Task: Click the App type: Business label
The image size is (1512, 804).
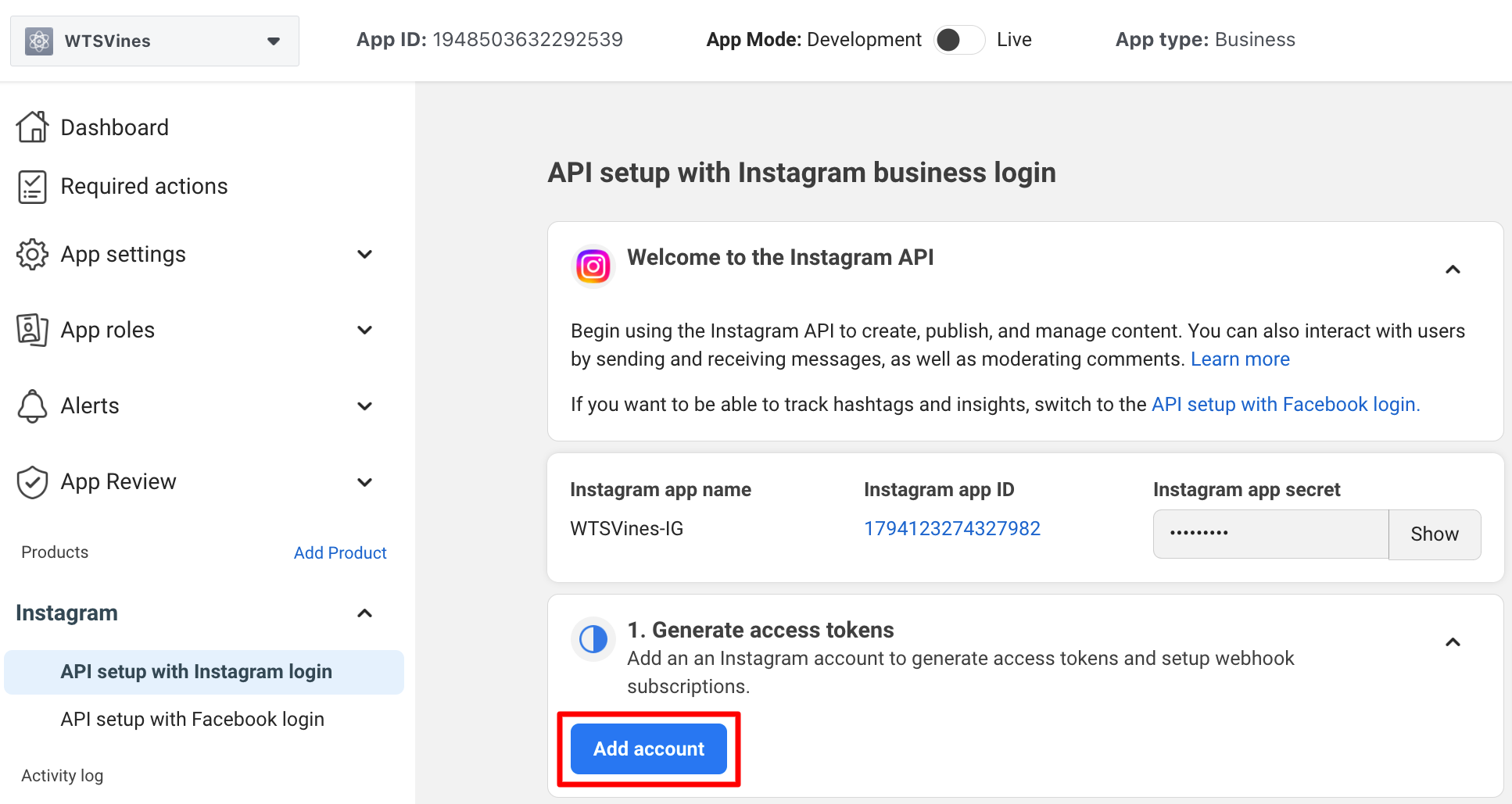Action: pos(1206,40)
